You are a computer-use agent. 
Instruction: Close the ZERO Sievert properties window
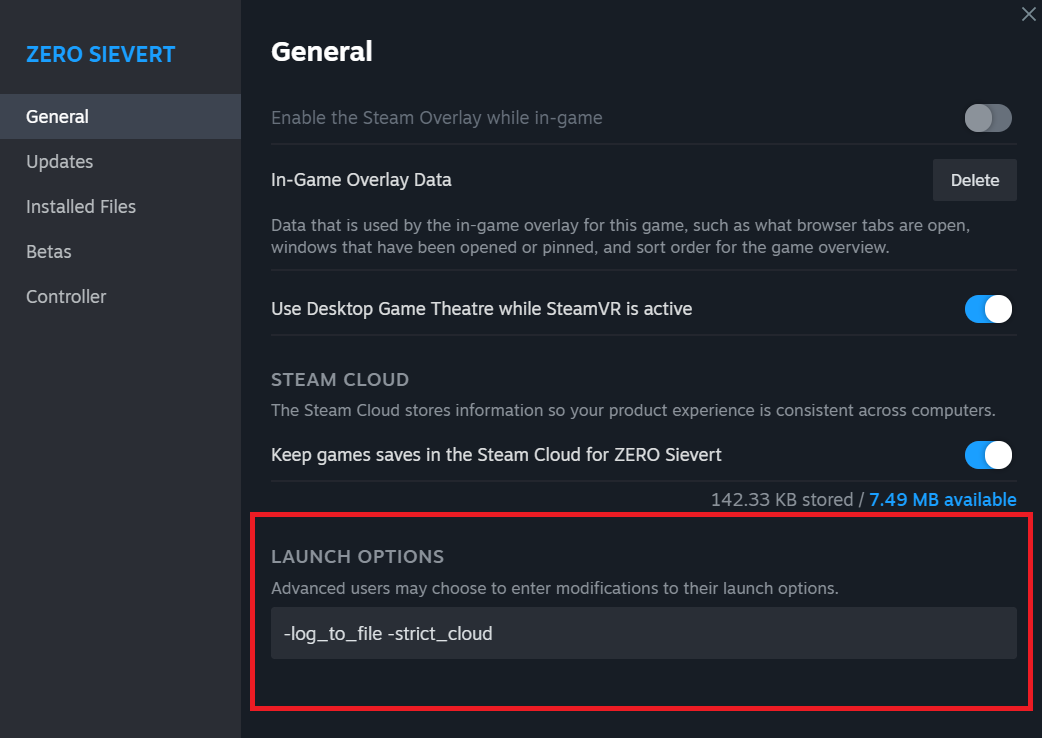1028,14
